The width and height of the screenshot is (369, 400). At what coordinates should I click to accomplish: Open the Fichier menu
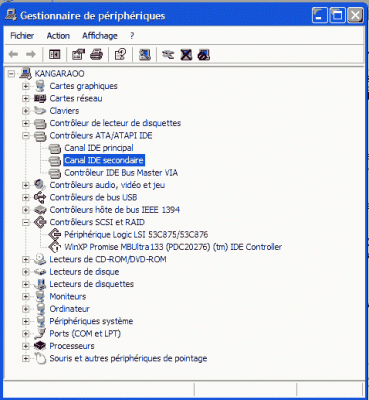click(22, 36)
